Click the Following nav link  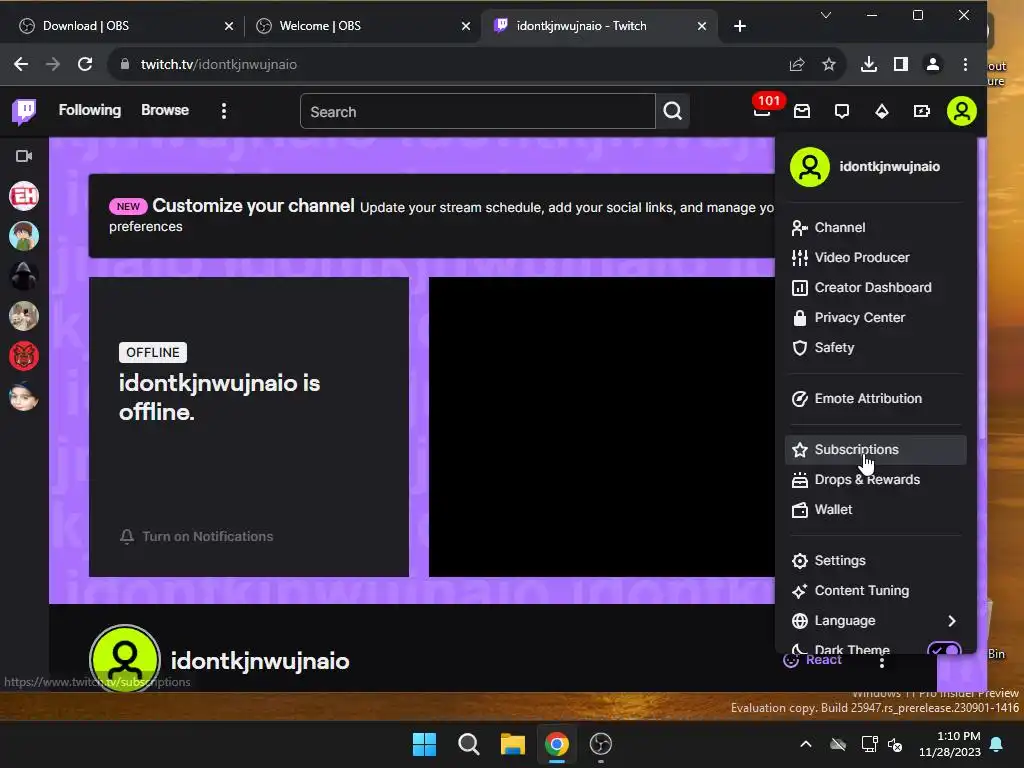(89, 110)
